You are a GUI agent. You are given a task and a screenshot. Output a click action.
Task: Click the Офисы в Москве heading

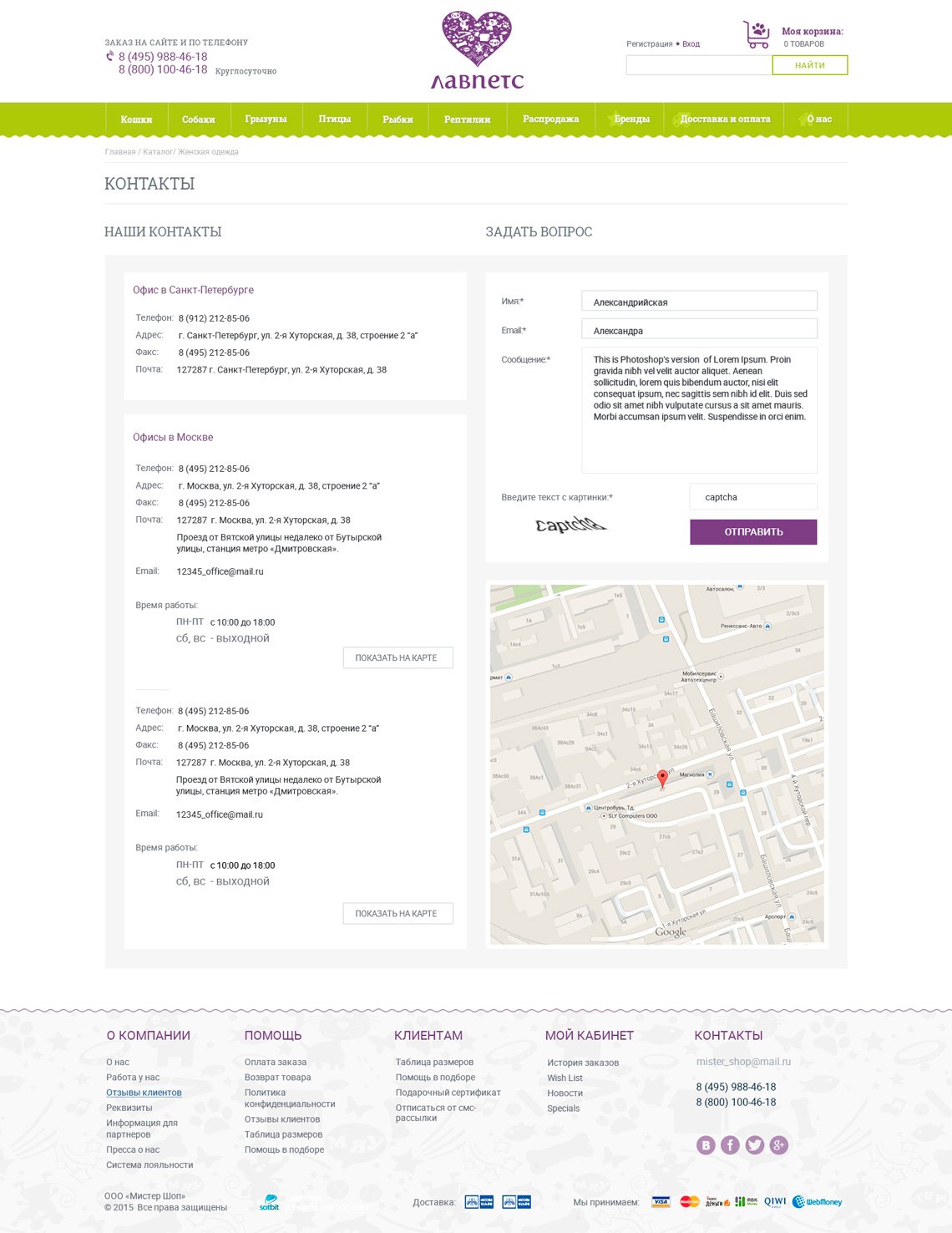point(173,437)
